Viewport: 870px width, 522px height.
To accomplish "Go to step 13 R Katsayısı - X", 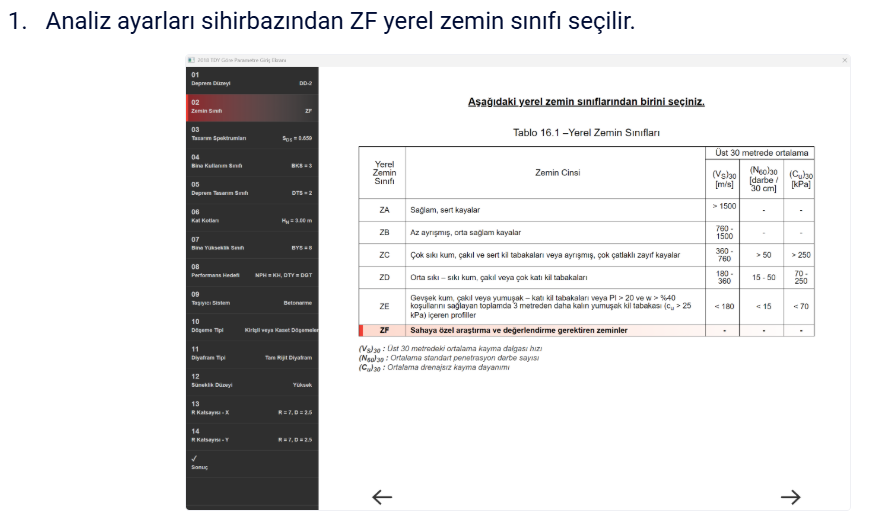I will click(x=251, y=408).
